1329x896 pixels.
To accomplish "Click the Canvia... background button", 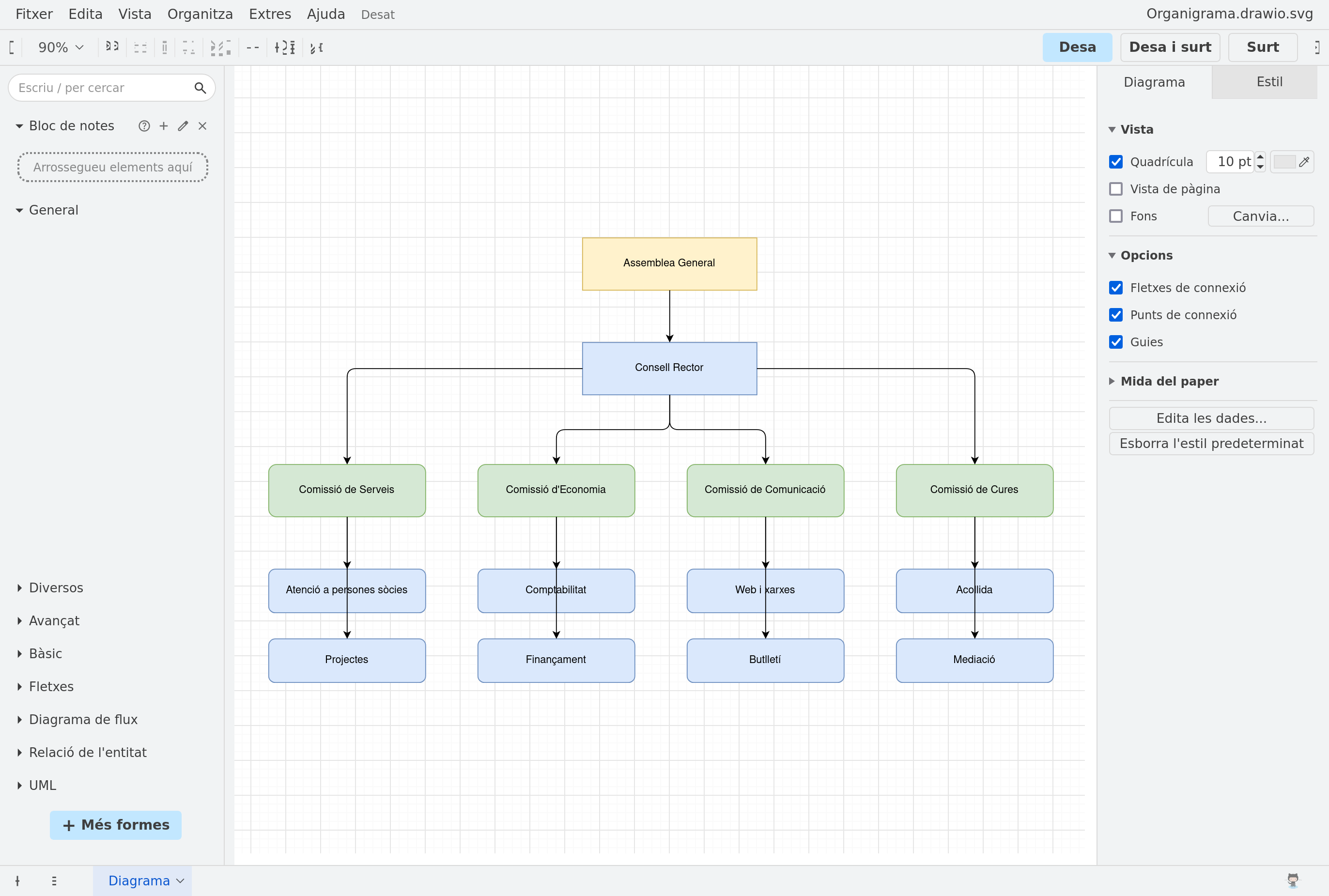I will [x=1261, y=216].
